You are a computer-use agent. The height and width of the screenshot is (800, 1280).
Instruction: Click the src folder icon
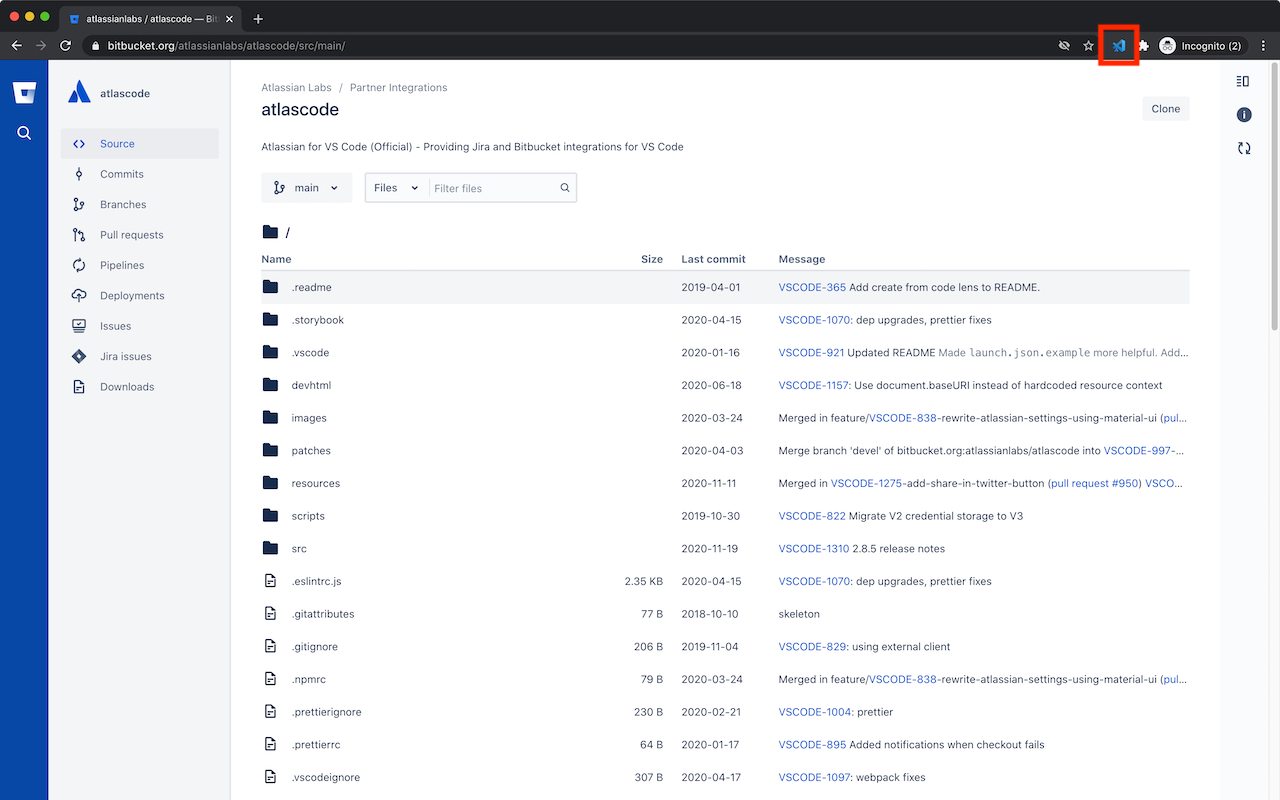click(x=270, y=548)
